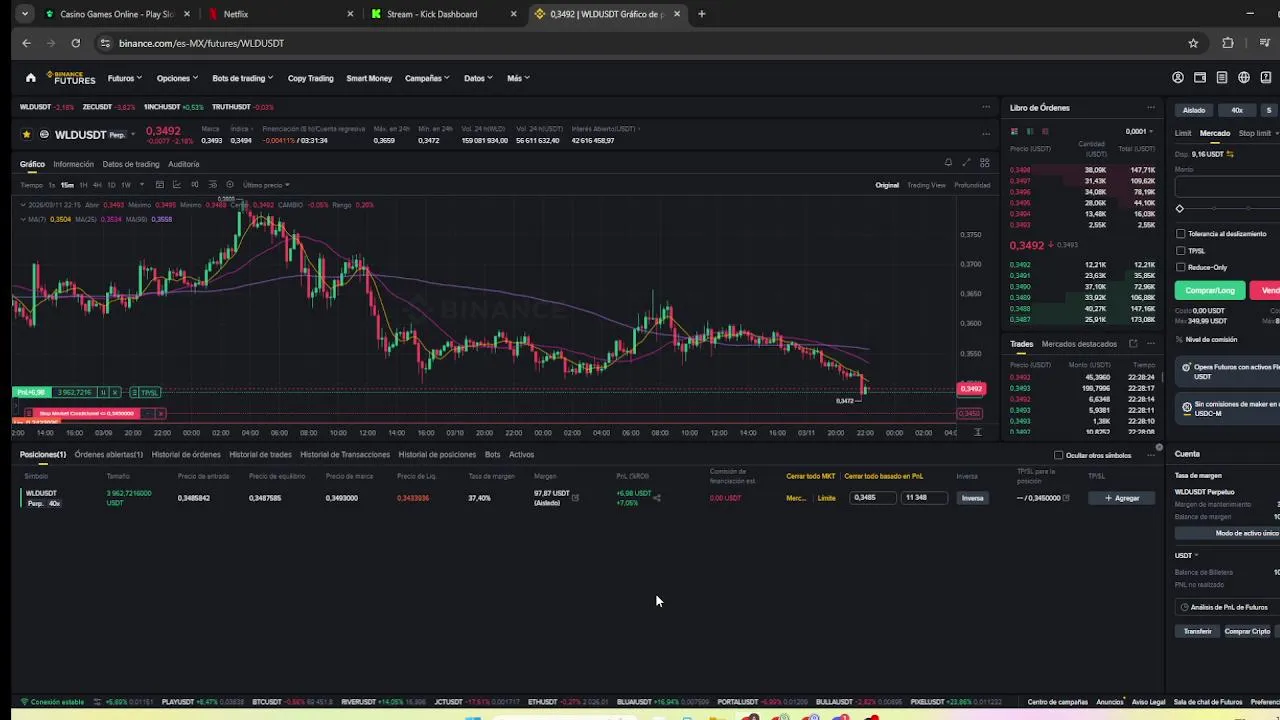Pop out the Trades panel
The width and height of the screenshot is (1280, 720).
1133,344
